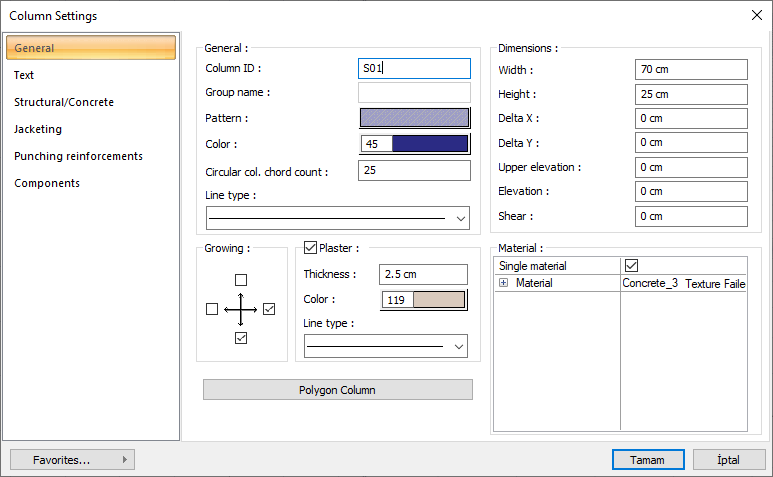Screen dimensions: 773x477
Task: Open the Favorites menu button
Action: 72,460
